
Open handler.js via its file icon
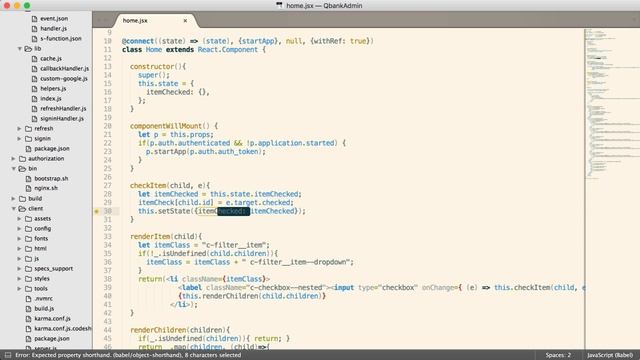(x=34, y=29)
